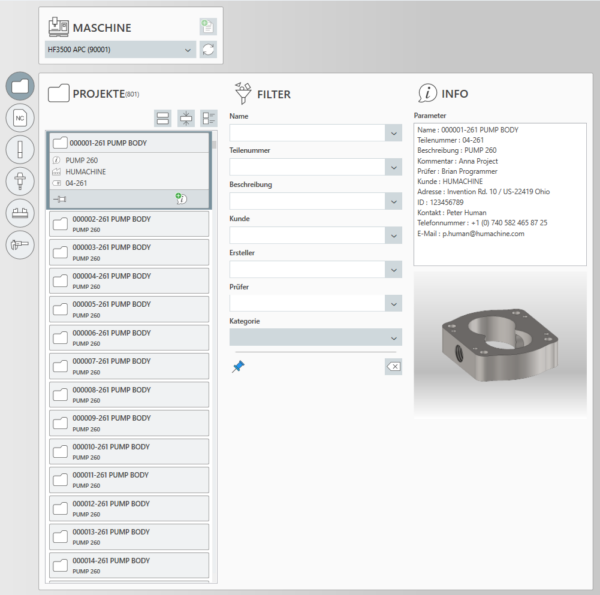Collapse project entries with the compress button
The width and height of the screenshot is (600, 595).
tap(186, 118)
